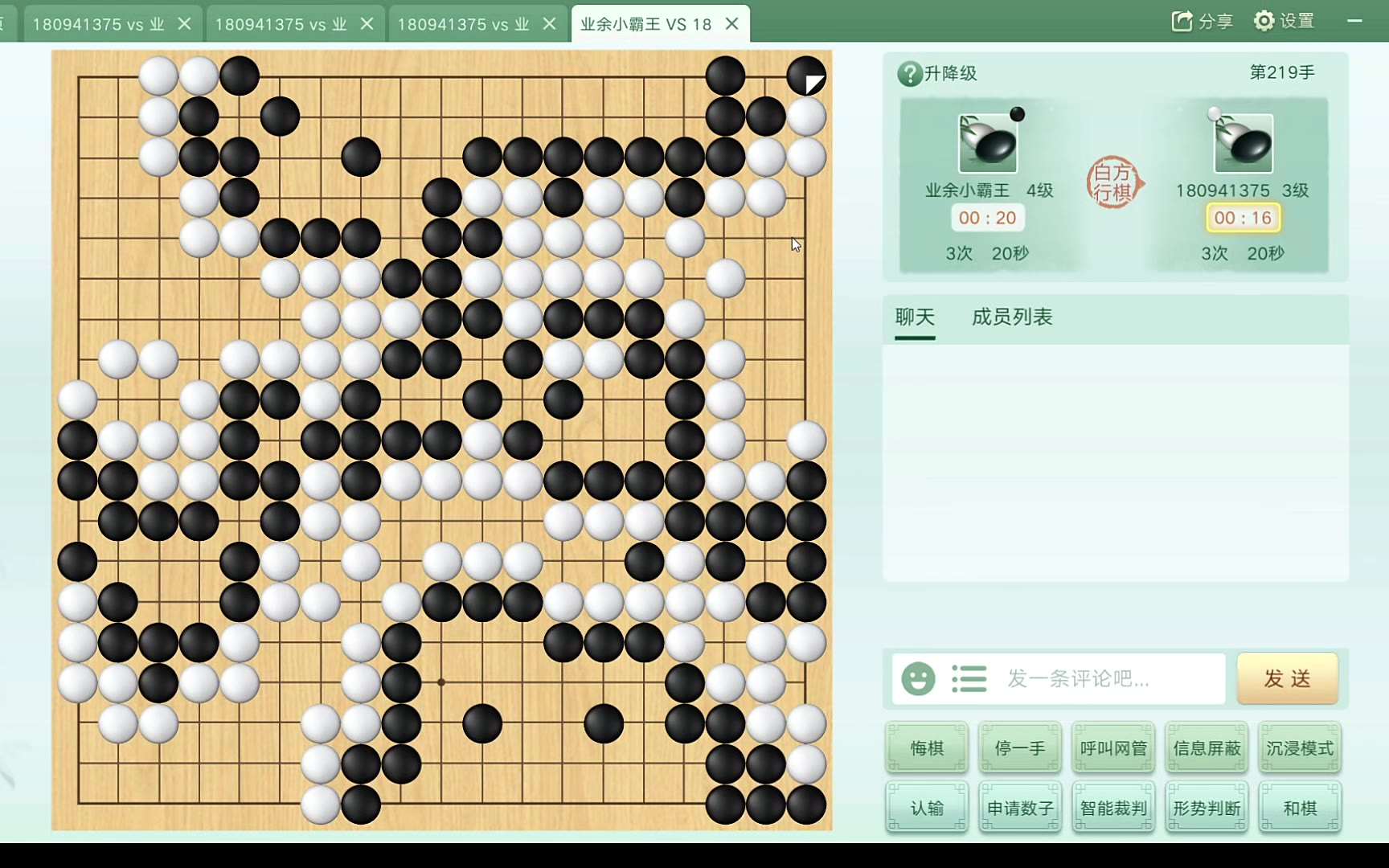Click the 悔棋 undo move button
Viewport: 1389px width, 868px height.
tap(927, 748)
